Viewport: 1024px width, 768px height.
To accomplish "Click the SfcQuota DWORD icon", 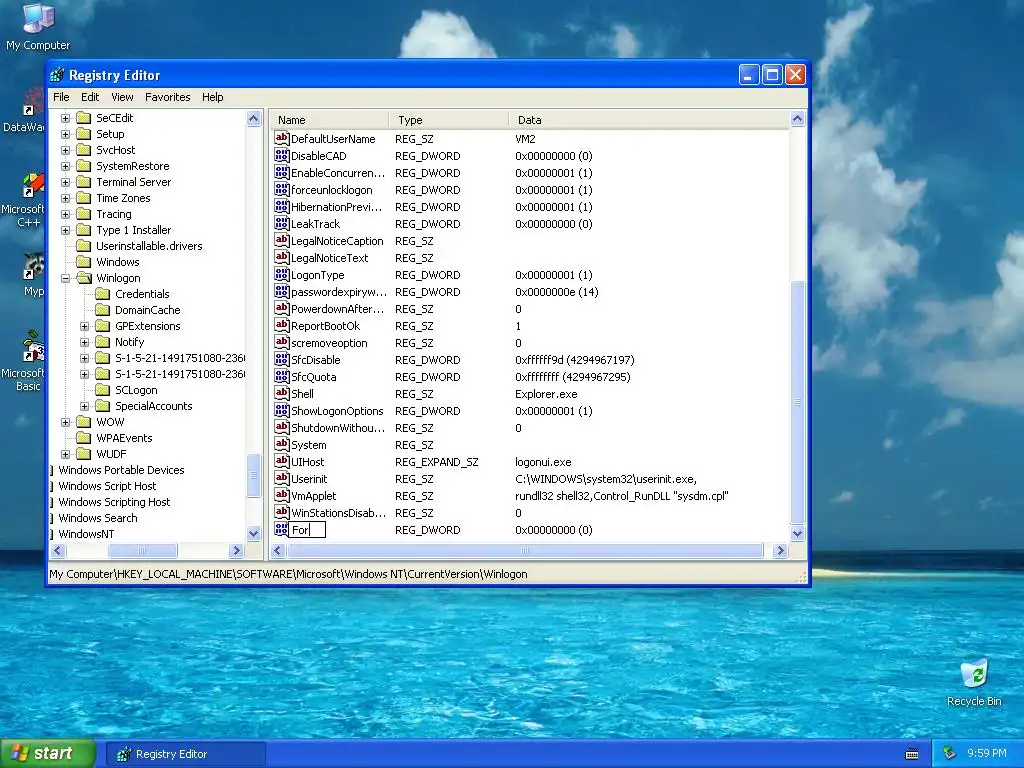I will [x=281, y=376].
